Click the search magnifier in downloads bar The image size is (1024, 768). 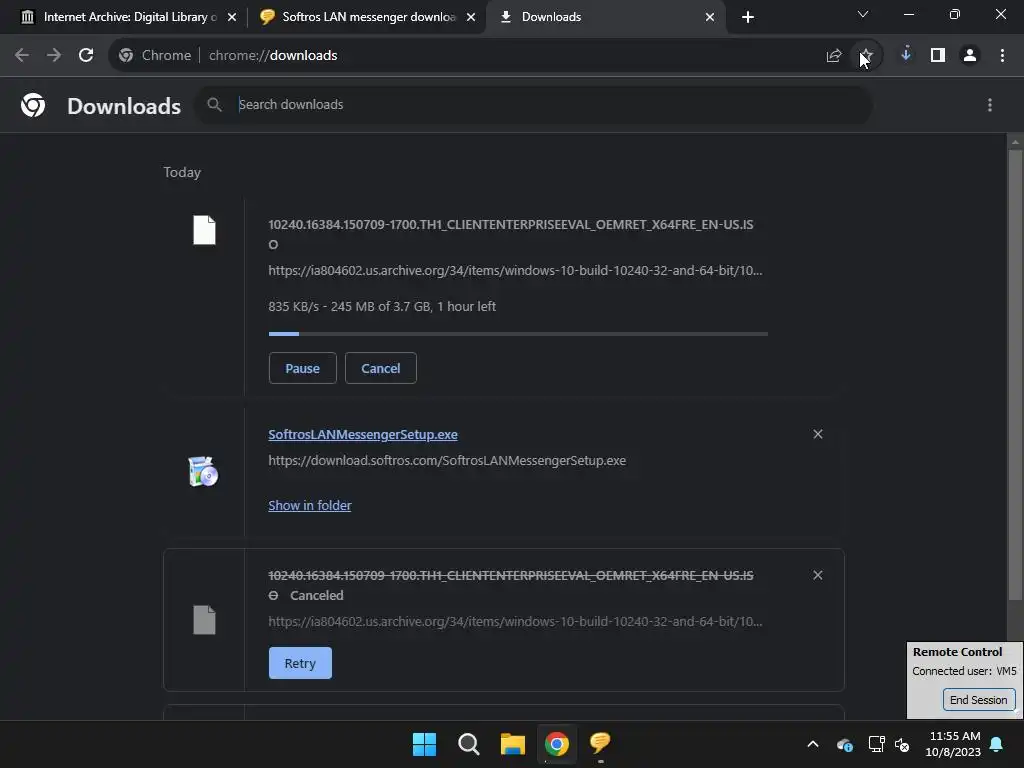(214, 104)
